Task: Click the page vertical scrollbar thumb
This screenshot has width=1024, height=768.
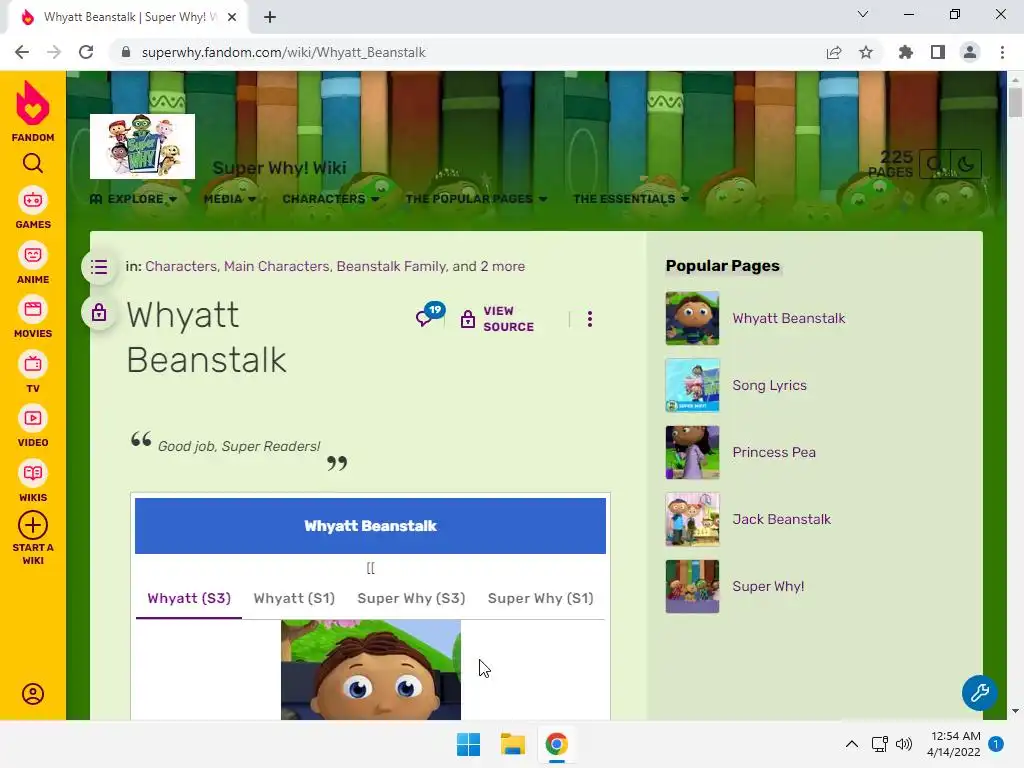Action: [x=1015, y=103]
